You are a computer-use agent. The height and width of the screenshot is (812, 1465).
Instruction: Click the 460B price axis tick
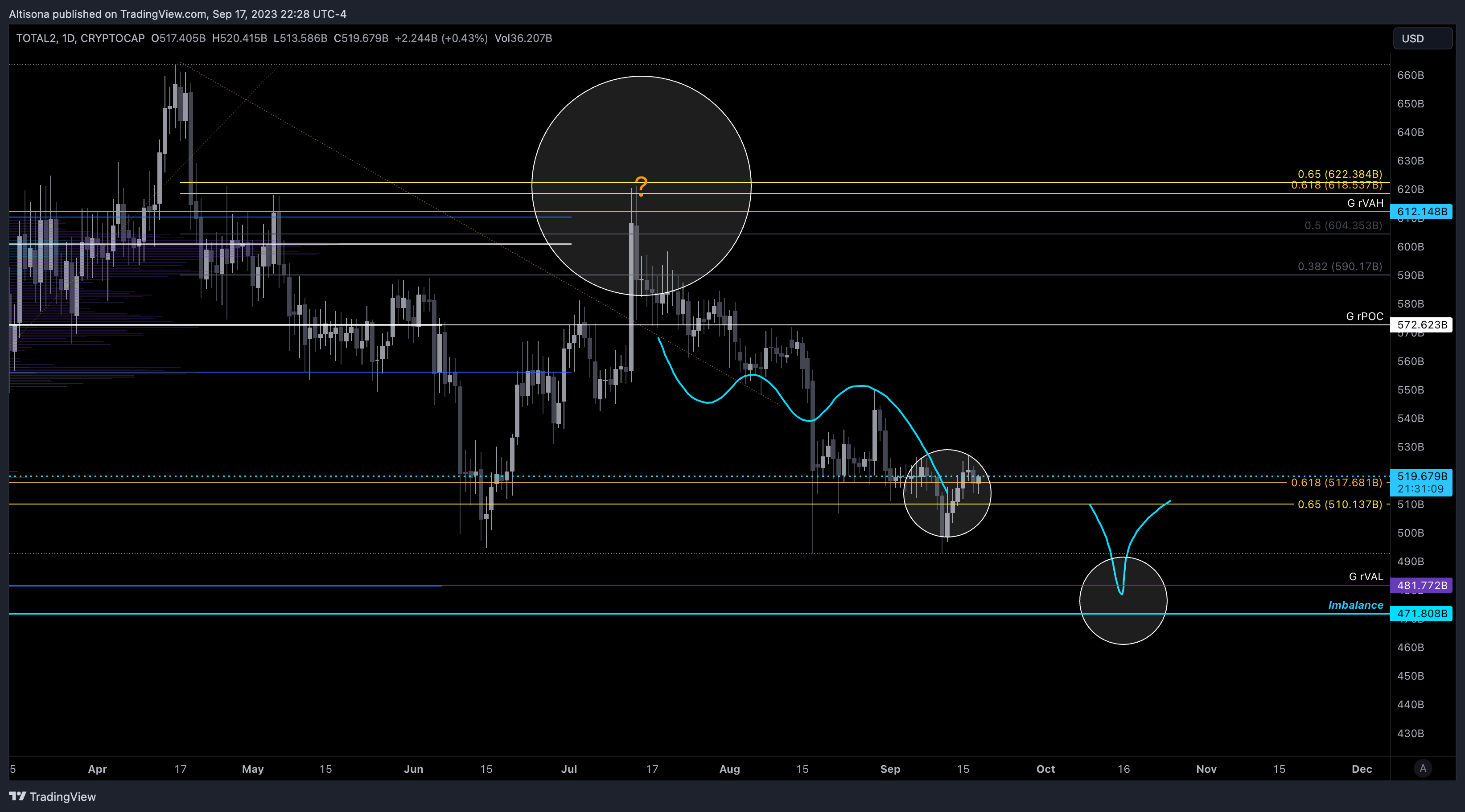[x=1411, y=647]
